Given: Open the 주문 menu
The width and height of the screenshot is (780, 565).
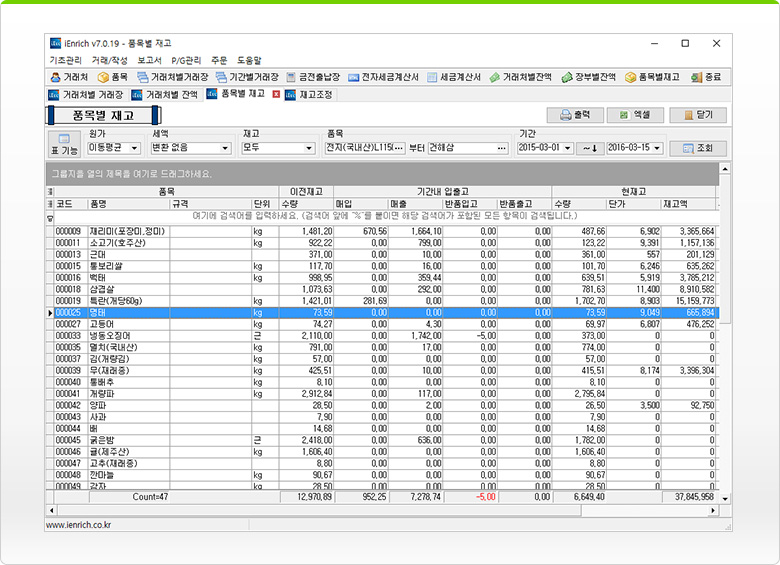Looking at the screenshot, I should [219, 60].
